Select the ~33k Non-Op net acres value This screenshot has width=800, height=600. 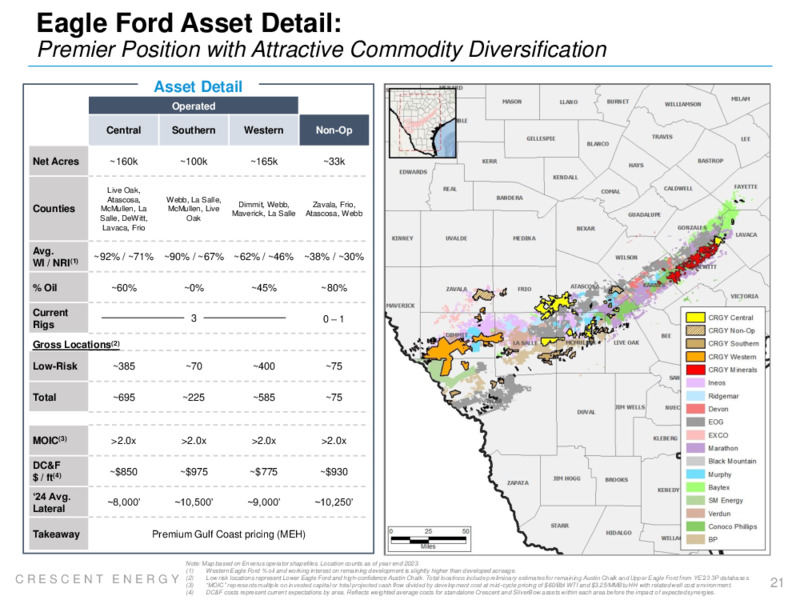[x=334, y=161]
